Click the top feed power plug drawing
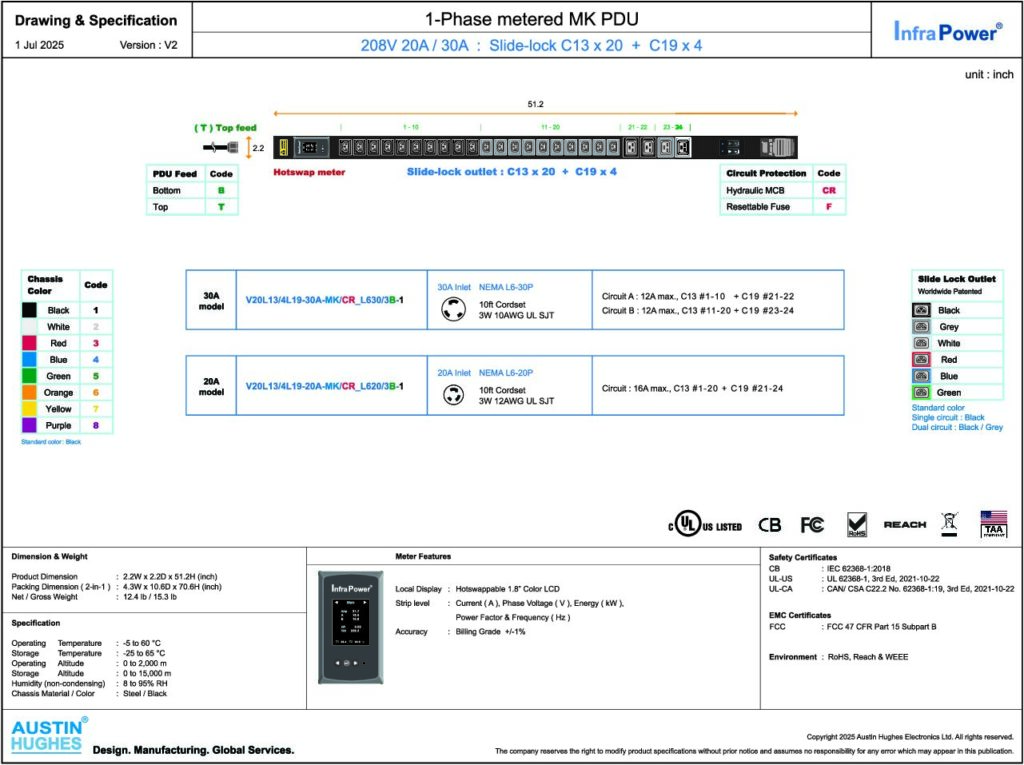 pyautogui.click(x=220, y=148)
